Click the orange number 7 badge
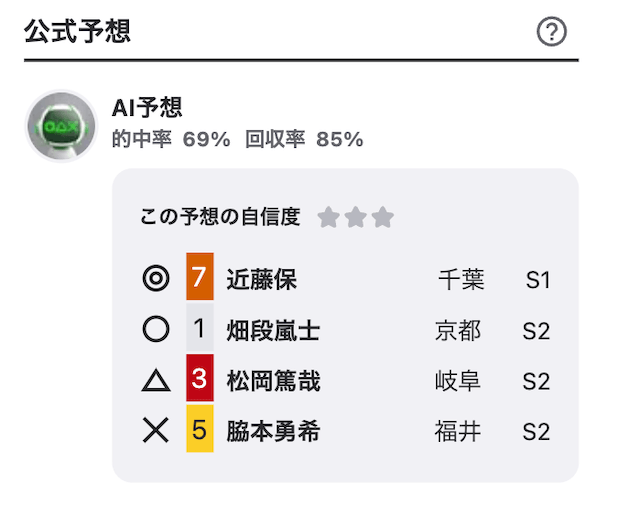Viewport: 640px width, 505px height. [x=200, y=276]
